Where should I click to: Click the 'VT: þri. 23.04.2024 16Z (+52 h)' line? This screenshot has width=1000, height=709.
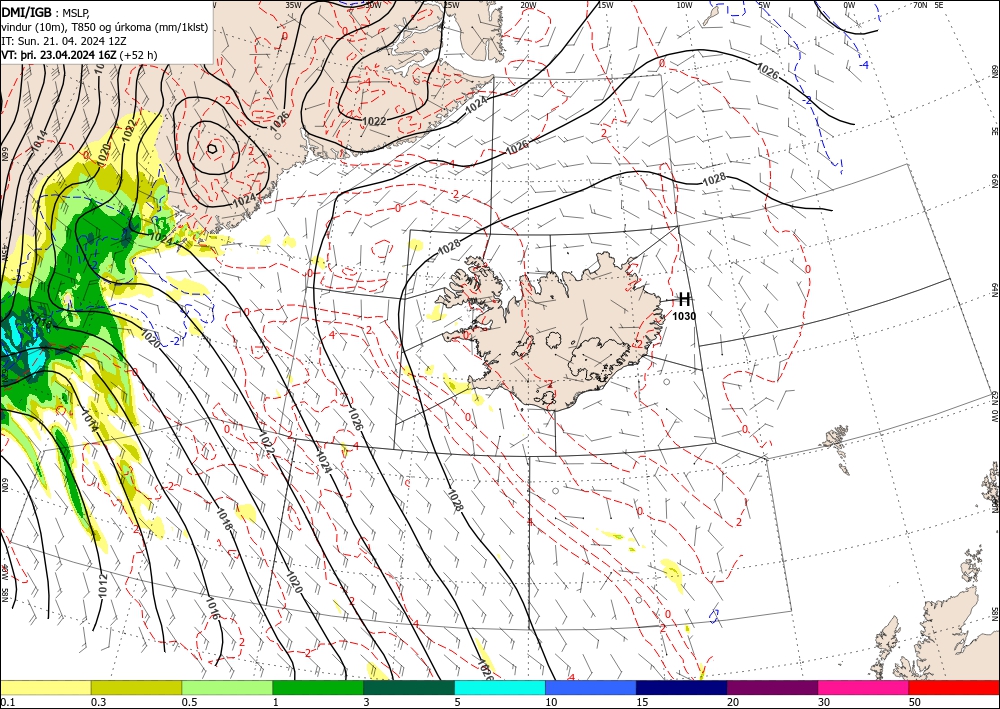point(79,55)
